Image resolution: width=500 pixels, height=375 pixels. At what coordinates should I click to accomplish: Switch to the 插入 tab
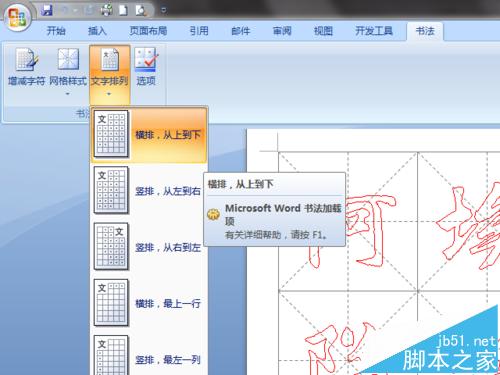click(x=97, y=31)
